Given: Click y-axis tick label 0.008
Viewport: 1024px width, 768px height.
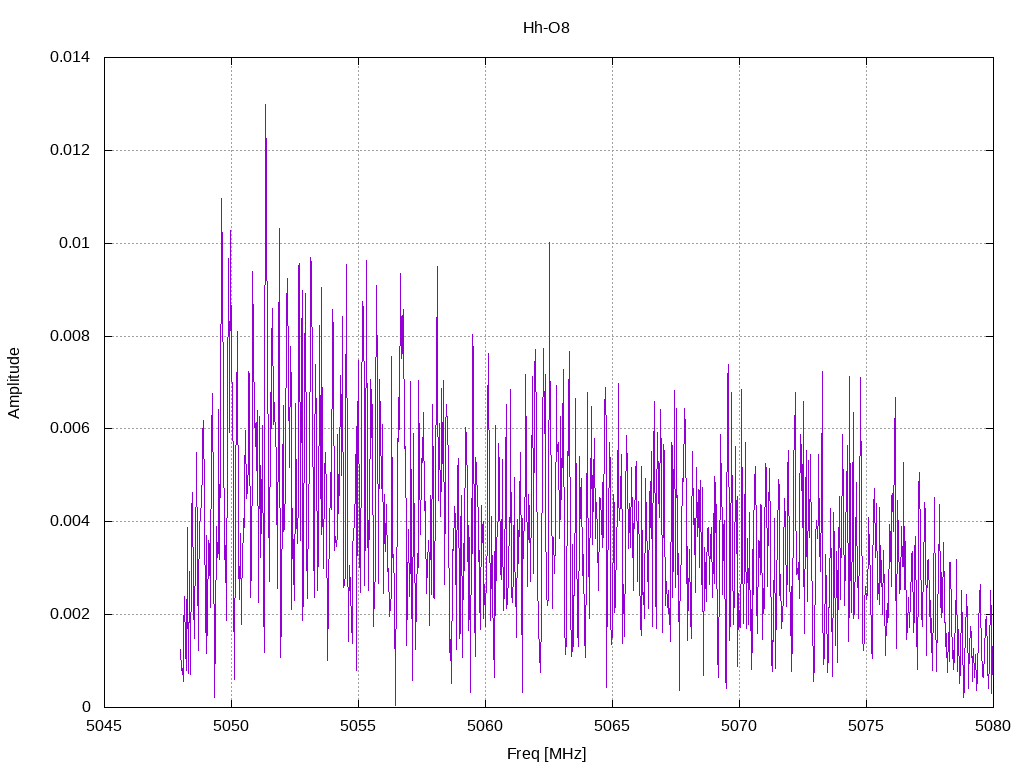Looking at the screenshot, I should tap(70, 336).
